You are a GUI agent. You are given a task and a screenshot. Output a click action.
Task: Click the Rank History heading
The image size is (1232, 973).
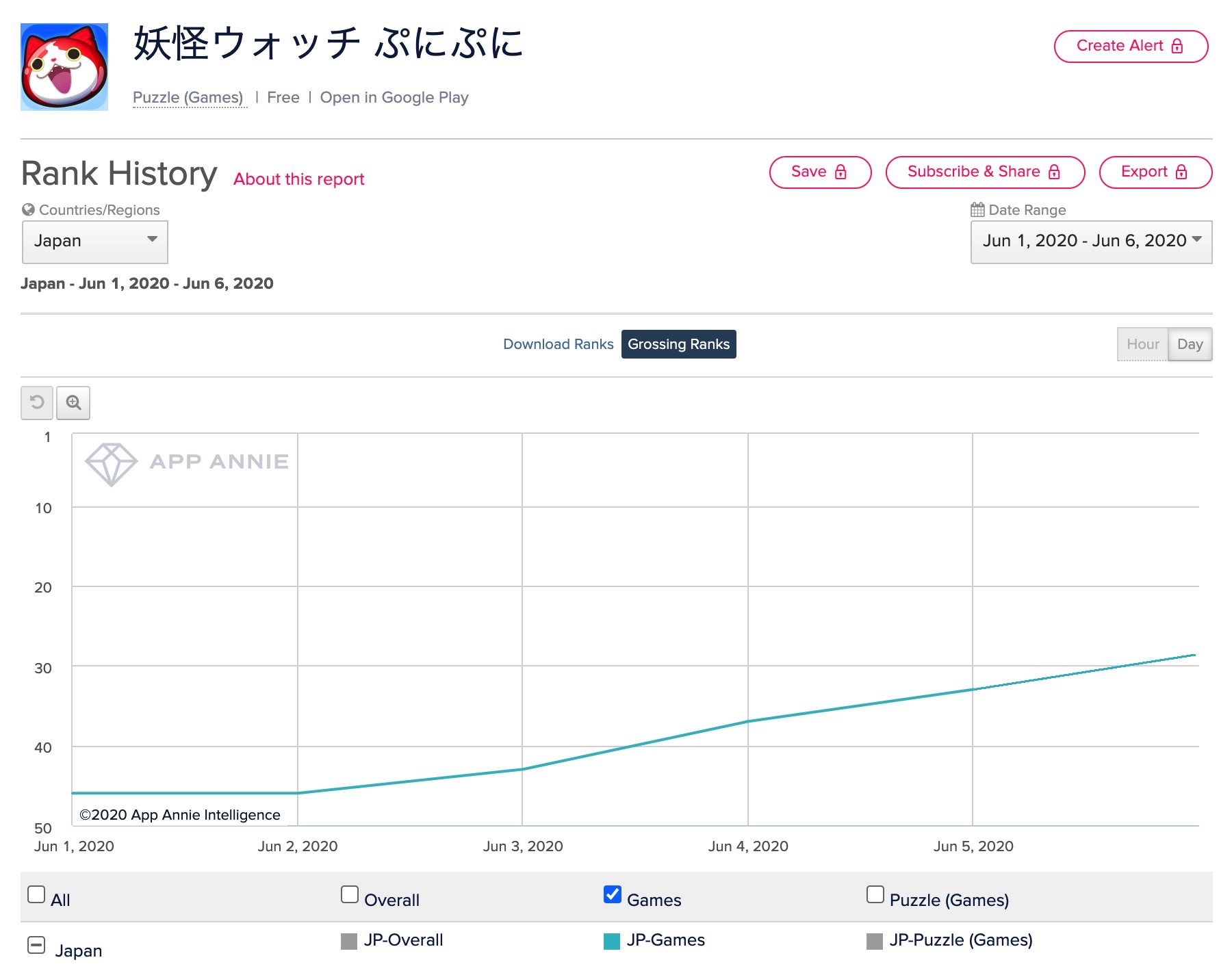coord(119,173)
